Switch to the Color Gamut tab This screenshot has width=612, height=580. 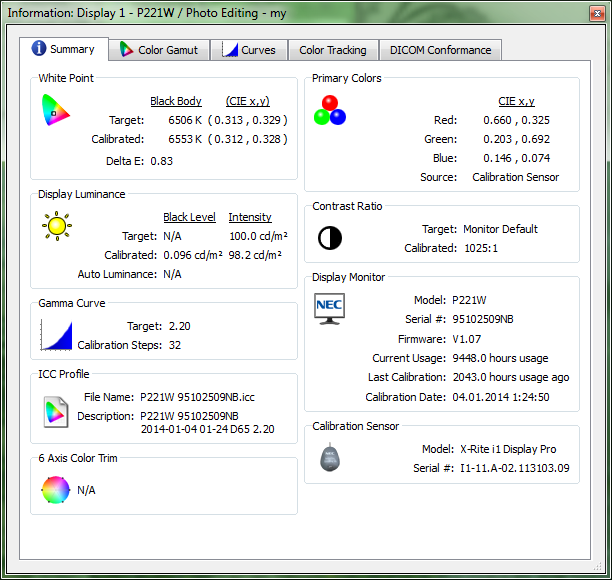click(x=159, y=50)
